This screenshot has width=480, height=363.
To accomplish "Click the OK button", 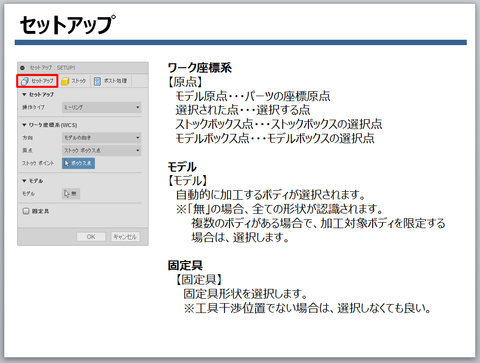I will 91,237.
